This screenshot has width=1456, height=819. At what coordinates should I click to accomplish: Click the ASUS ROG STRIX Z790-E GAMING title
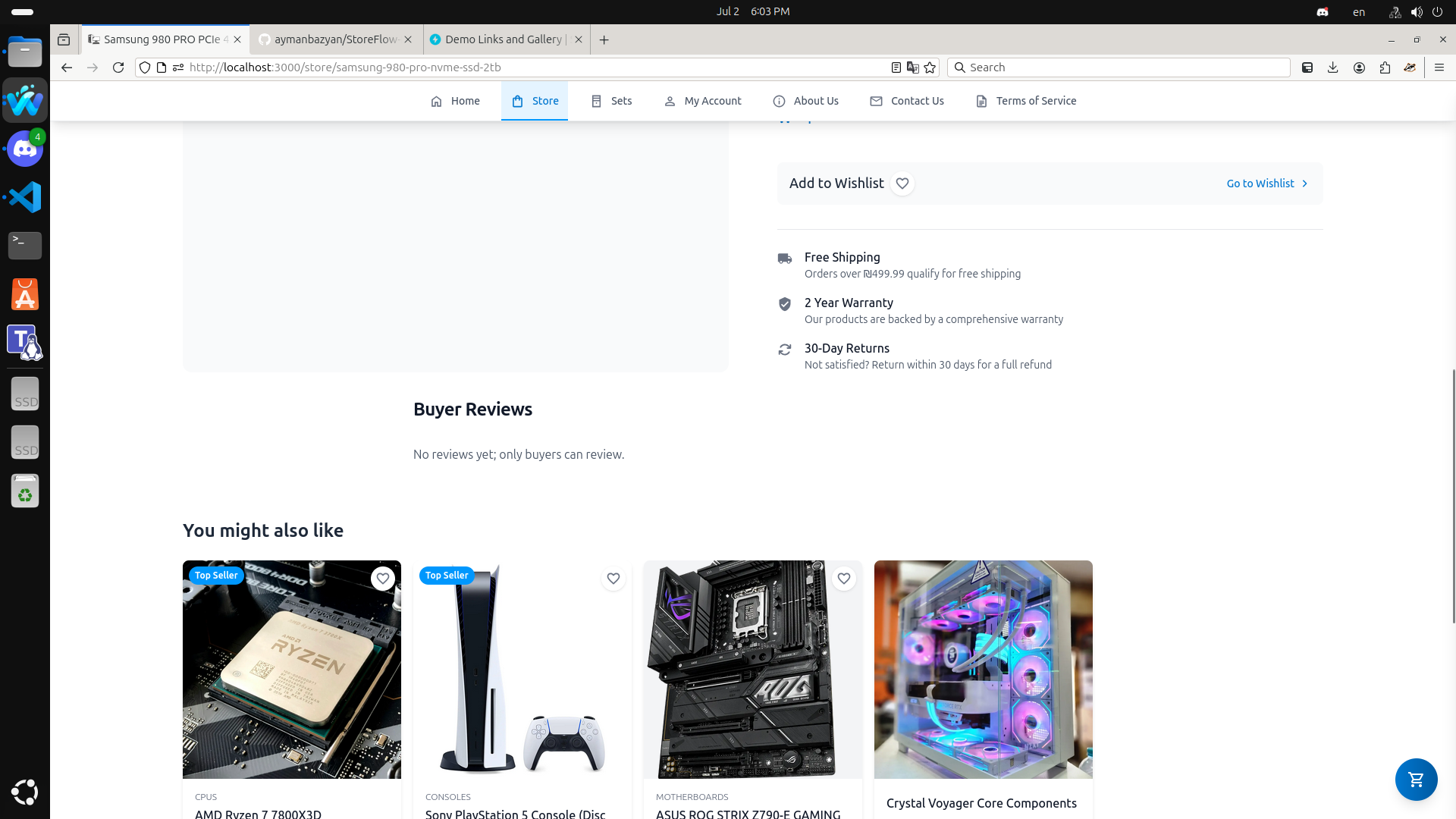(x=748, y=814)
